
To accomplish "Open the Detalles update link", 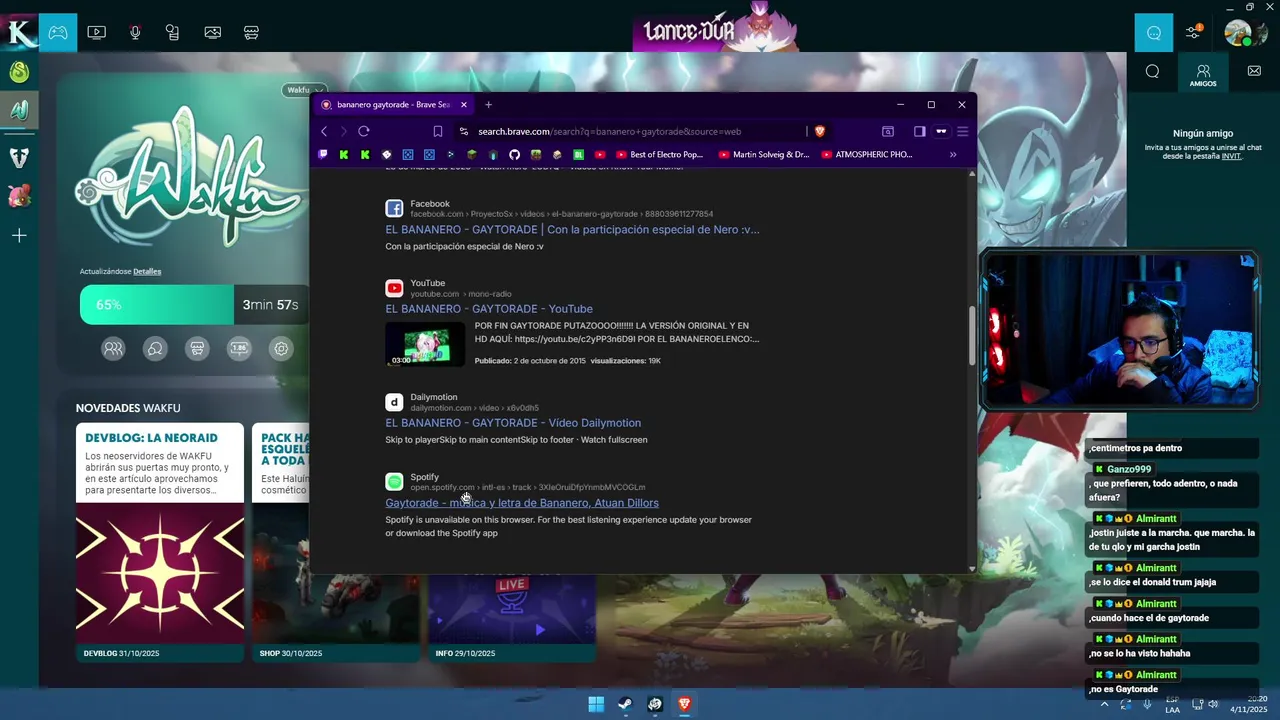I will coord(147,271).
